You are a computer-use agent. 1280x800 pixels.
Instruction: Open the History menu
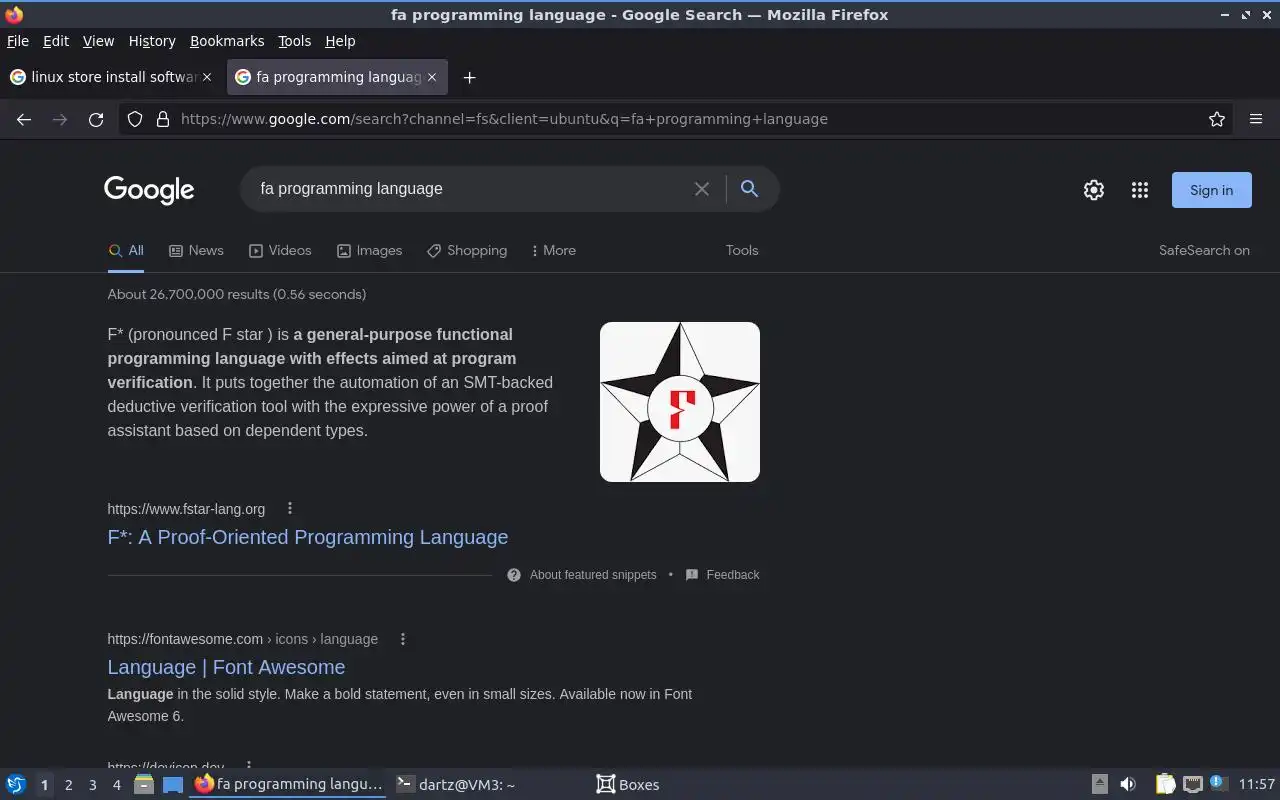pos(152,41)
